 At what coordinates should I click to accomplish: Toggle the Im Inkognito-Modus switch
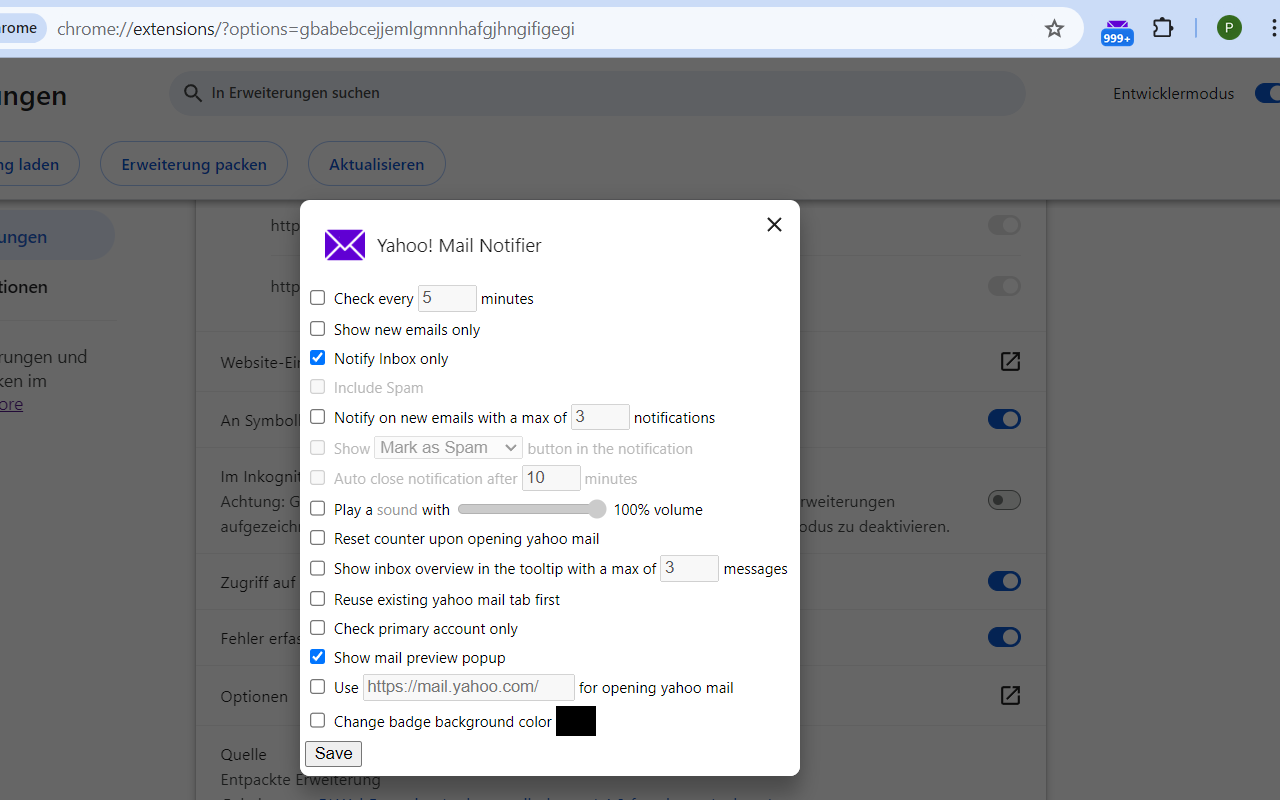(x=1004, y=500)
